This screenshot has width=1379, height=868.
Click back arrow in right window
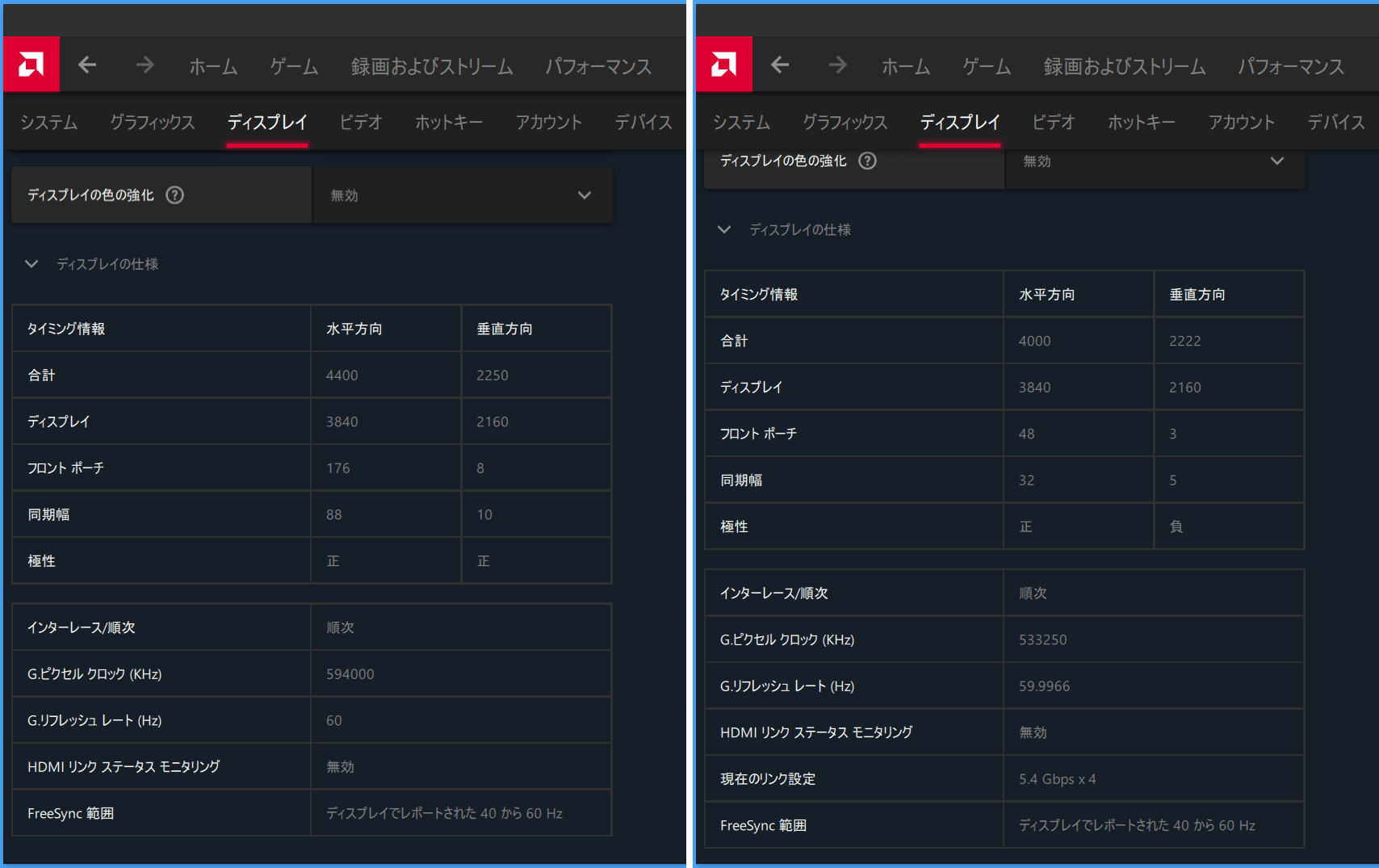coord(780,65)
